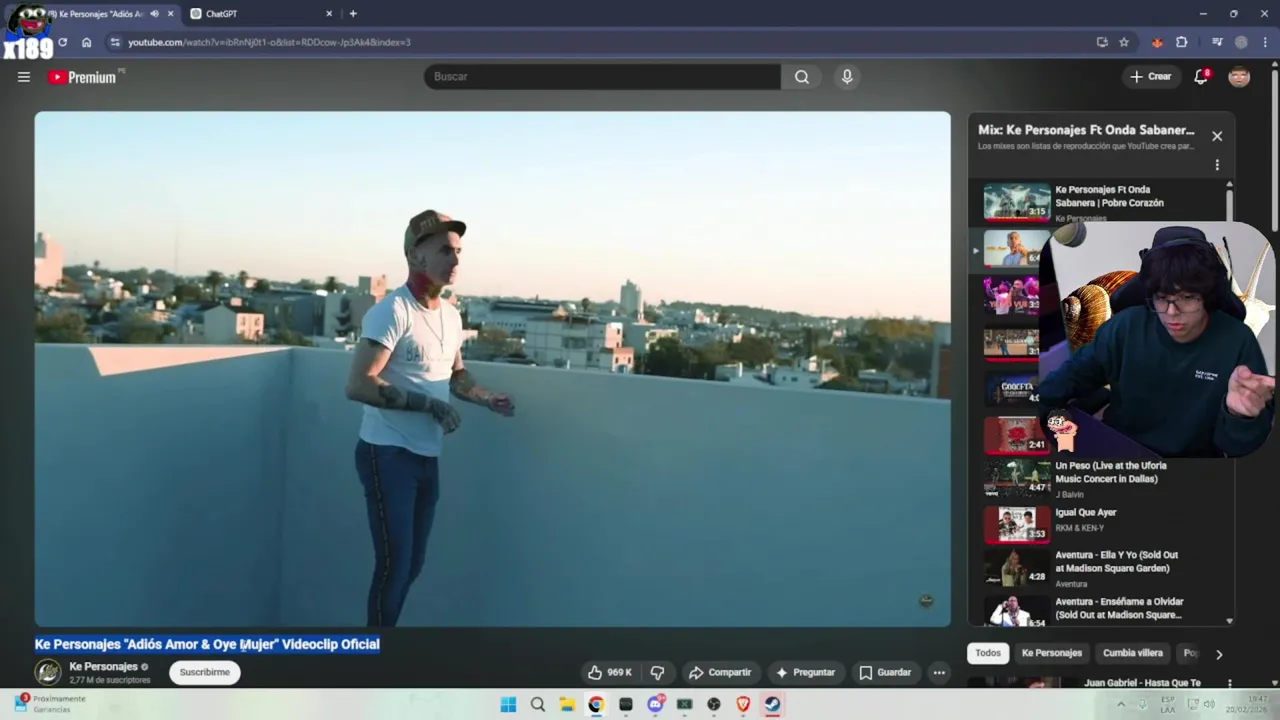The image size is (1280, 720).
Task: Open the taskbar volume control
Action: tap(1209, 705)
